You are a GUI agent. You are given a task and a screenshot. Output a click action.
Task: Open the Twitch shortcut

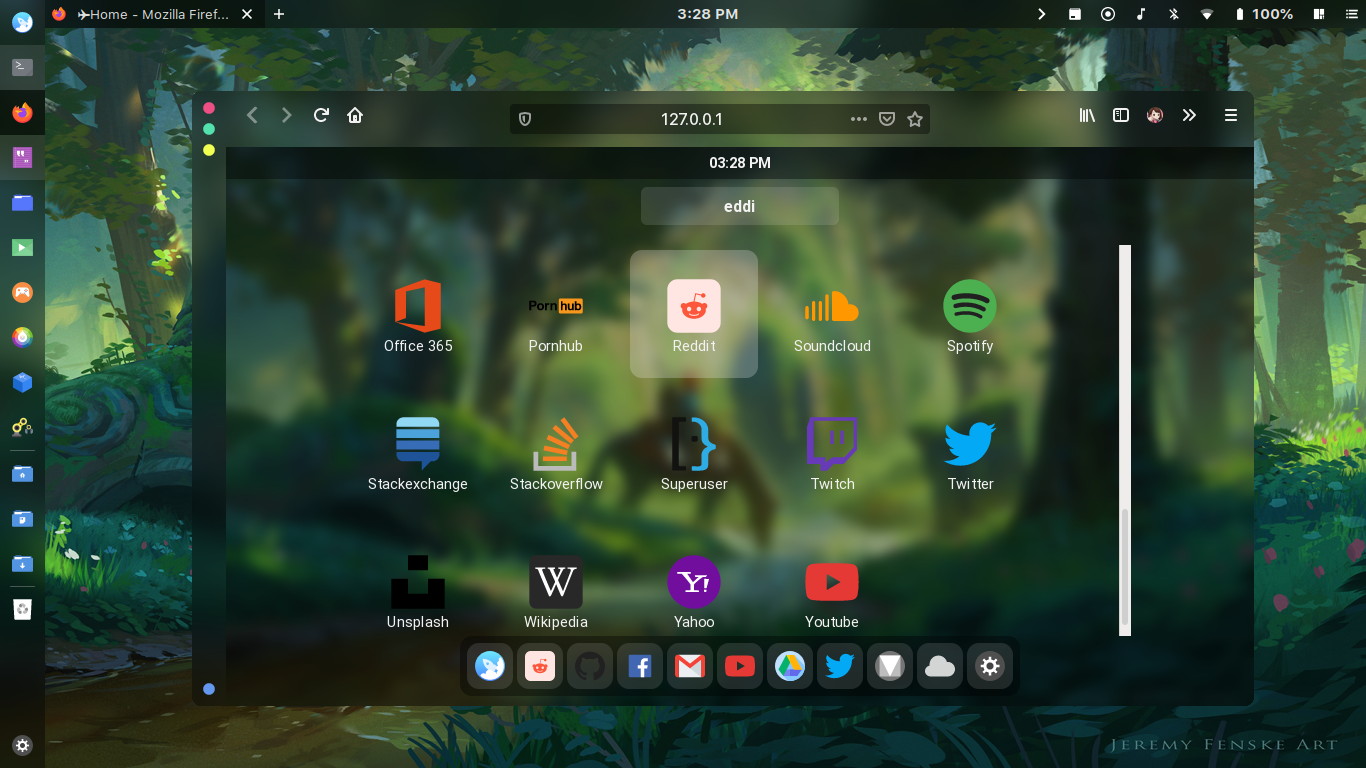click(x=832, y=452)
